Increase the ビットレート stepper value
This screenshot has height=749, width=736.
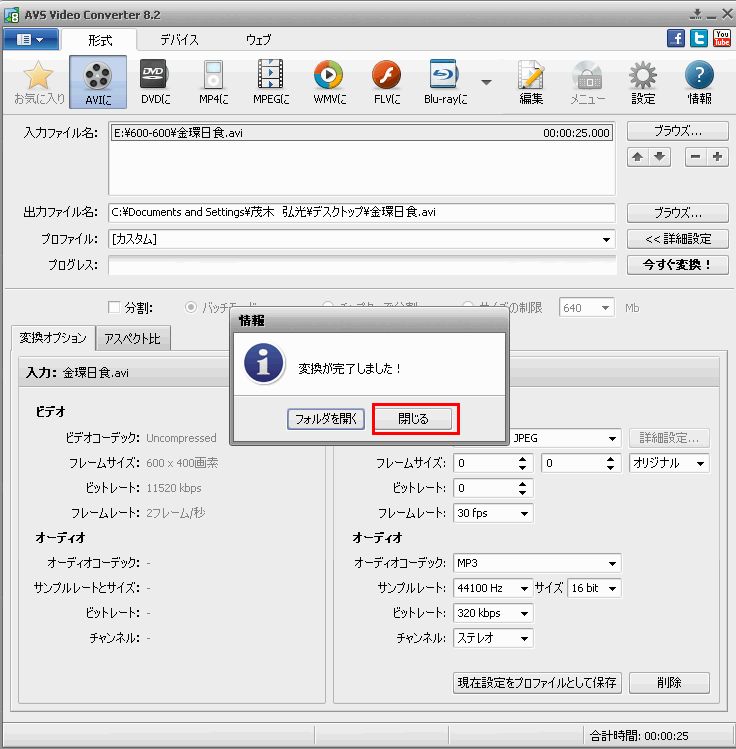pos(523,484)
